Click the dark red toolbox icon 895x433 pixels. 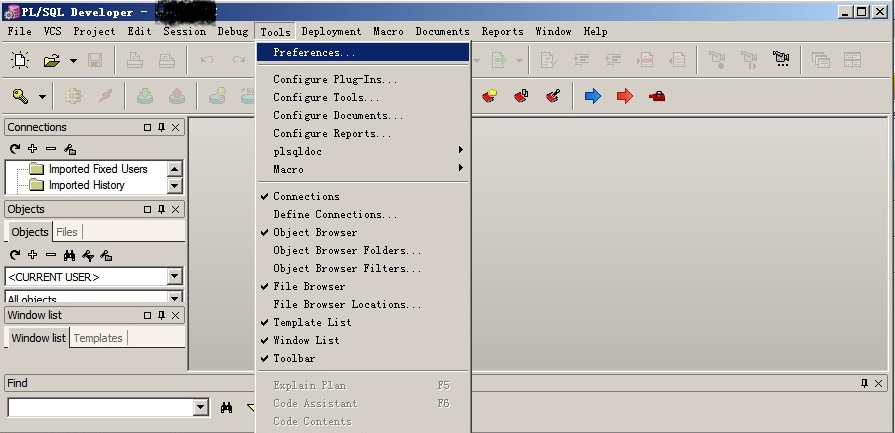click(657, 96)
